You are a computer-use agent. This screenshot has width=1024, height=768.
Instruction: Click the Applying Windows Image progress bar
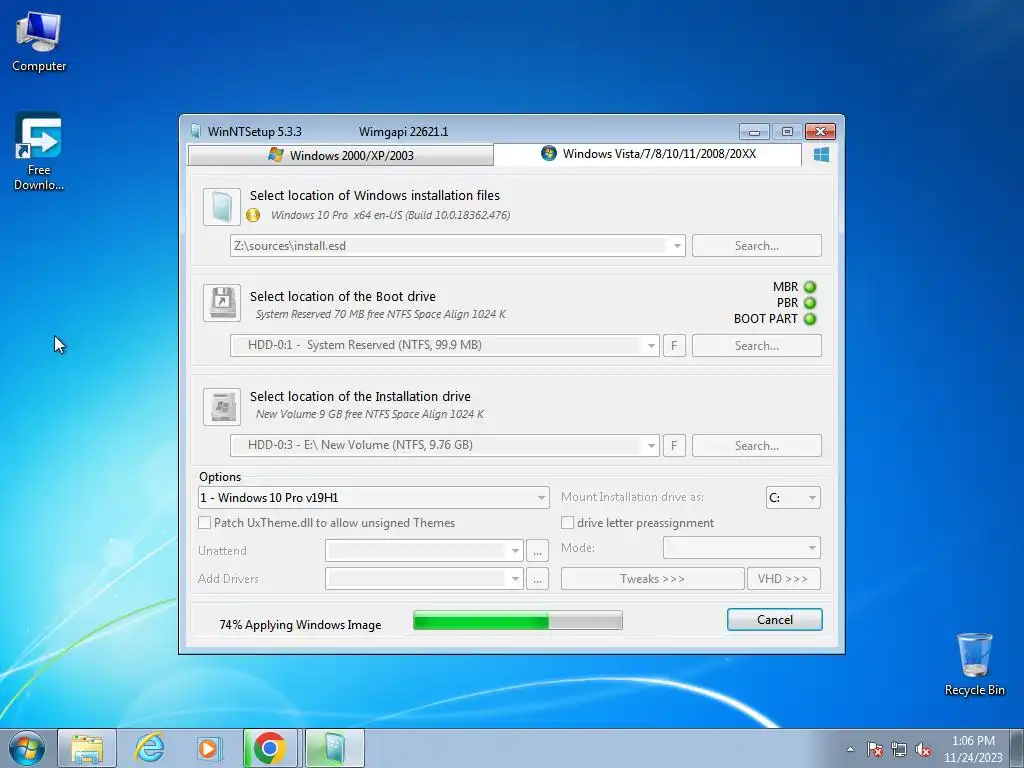pos(518,620)
